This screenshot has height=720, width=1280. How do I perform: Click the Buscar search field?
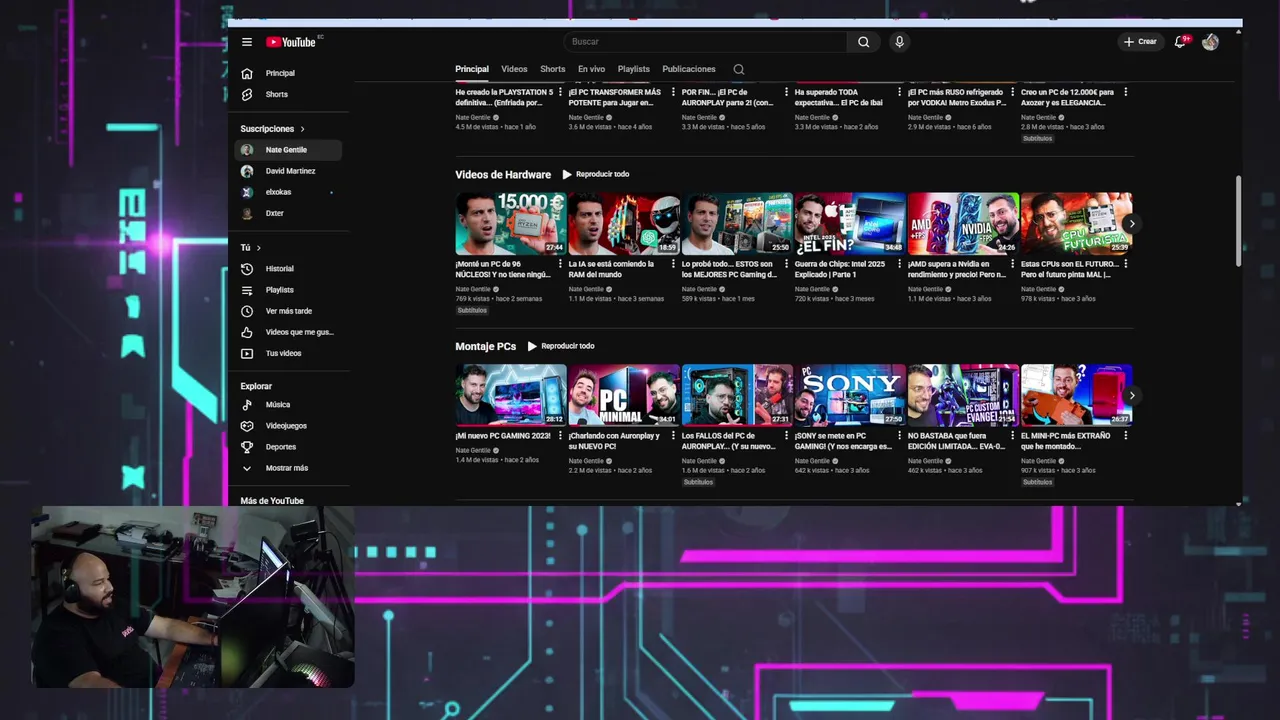point(706,42)
